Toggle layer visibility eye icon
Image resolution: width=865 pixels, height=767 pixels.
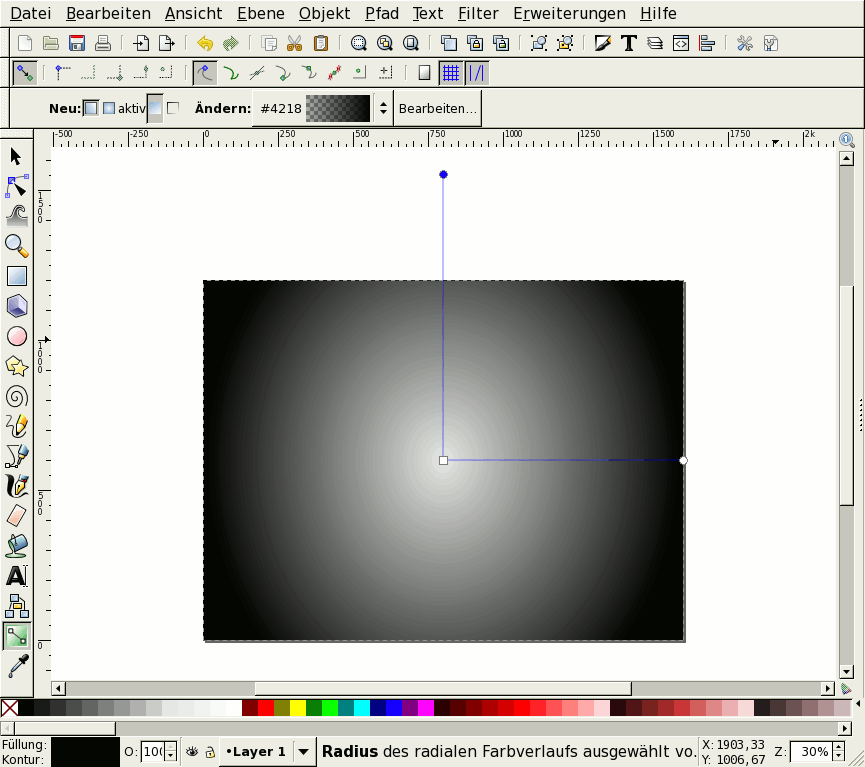[192, 751]
